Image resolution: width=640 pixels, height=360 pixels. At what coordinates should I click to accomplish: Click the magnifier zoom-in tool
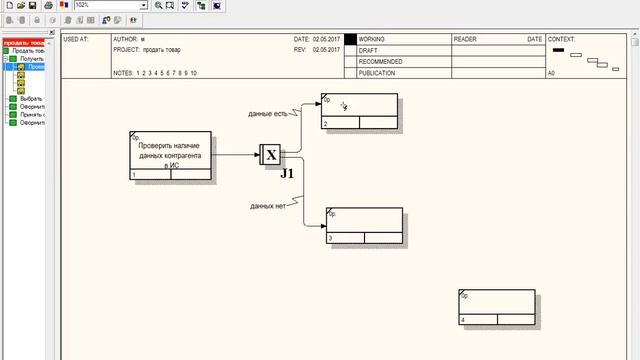tap(158, 5)
